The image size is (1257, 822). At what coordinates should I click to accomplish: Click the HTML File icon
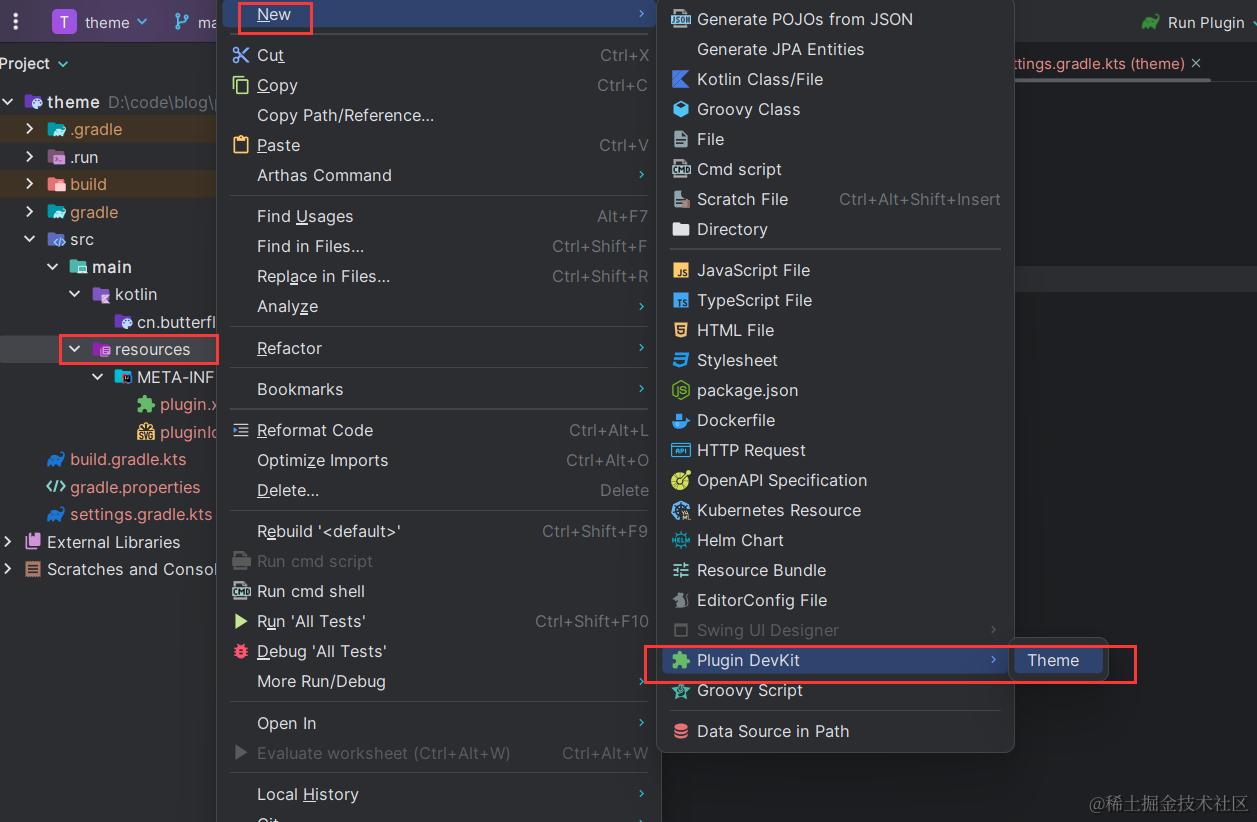[x=681, y=330]
